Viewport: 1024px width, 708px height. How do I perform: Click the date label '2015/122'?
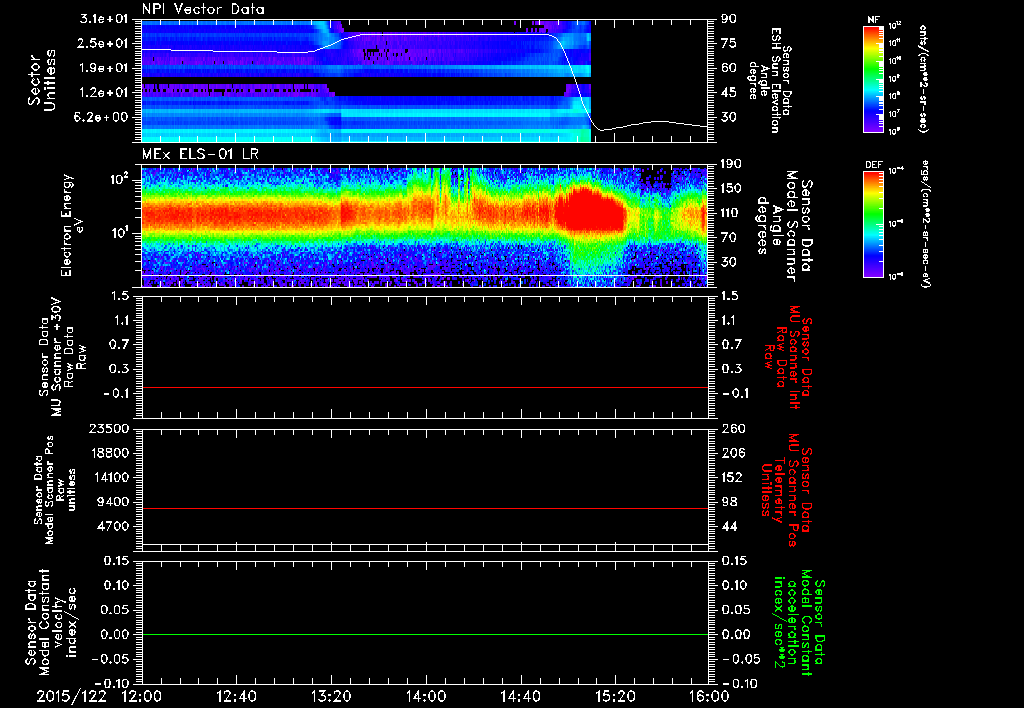pyautogui.click(x=71, y=696)
